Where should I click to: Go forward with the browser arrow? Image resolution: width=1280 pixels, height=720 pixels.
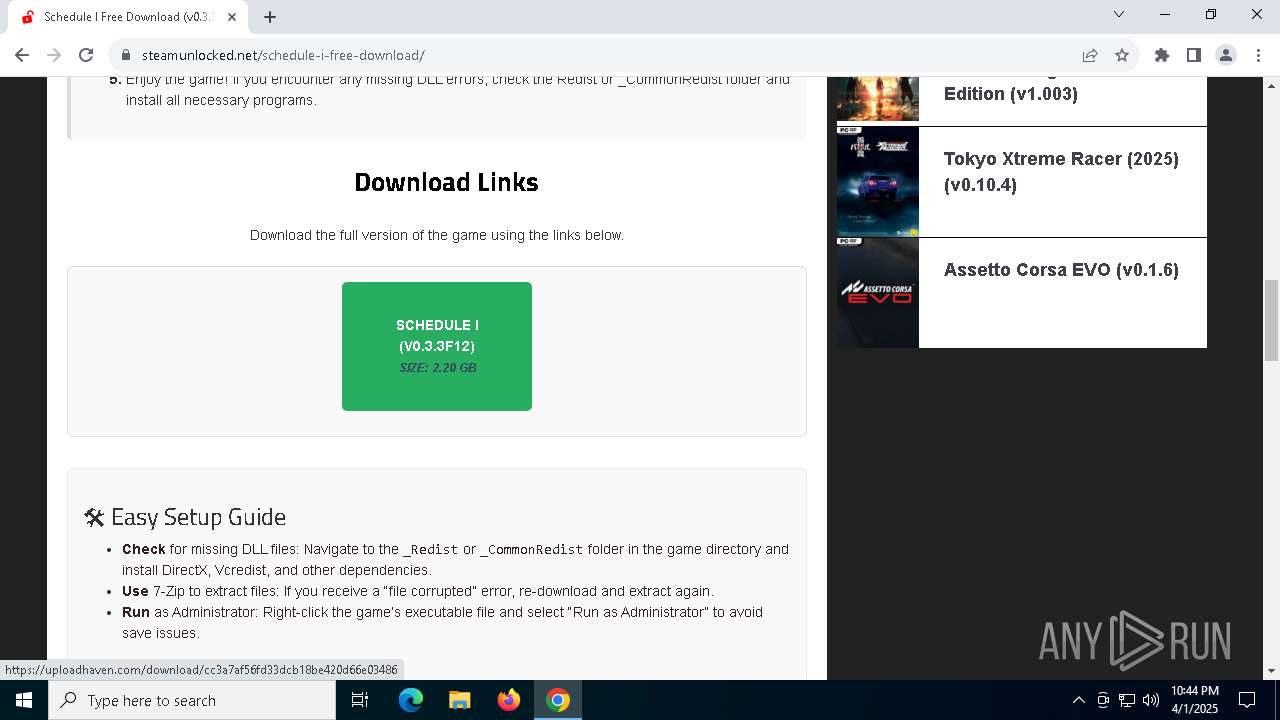[x=54, y=55]
